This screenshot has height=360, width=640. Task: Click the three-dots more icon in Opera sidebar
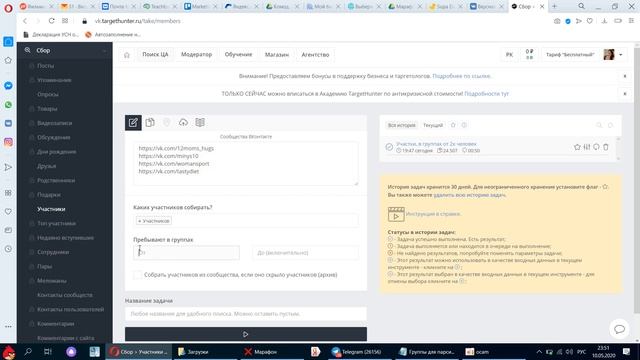pyautogui.click(x=8, y=327)
